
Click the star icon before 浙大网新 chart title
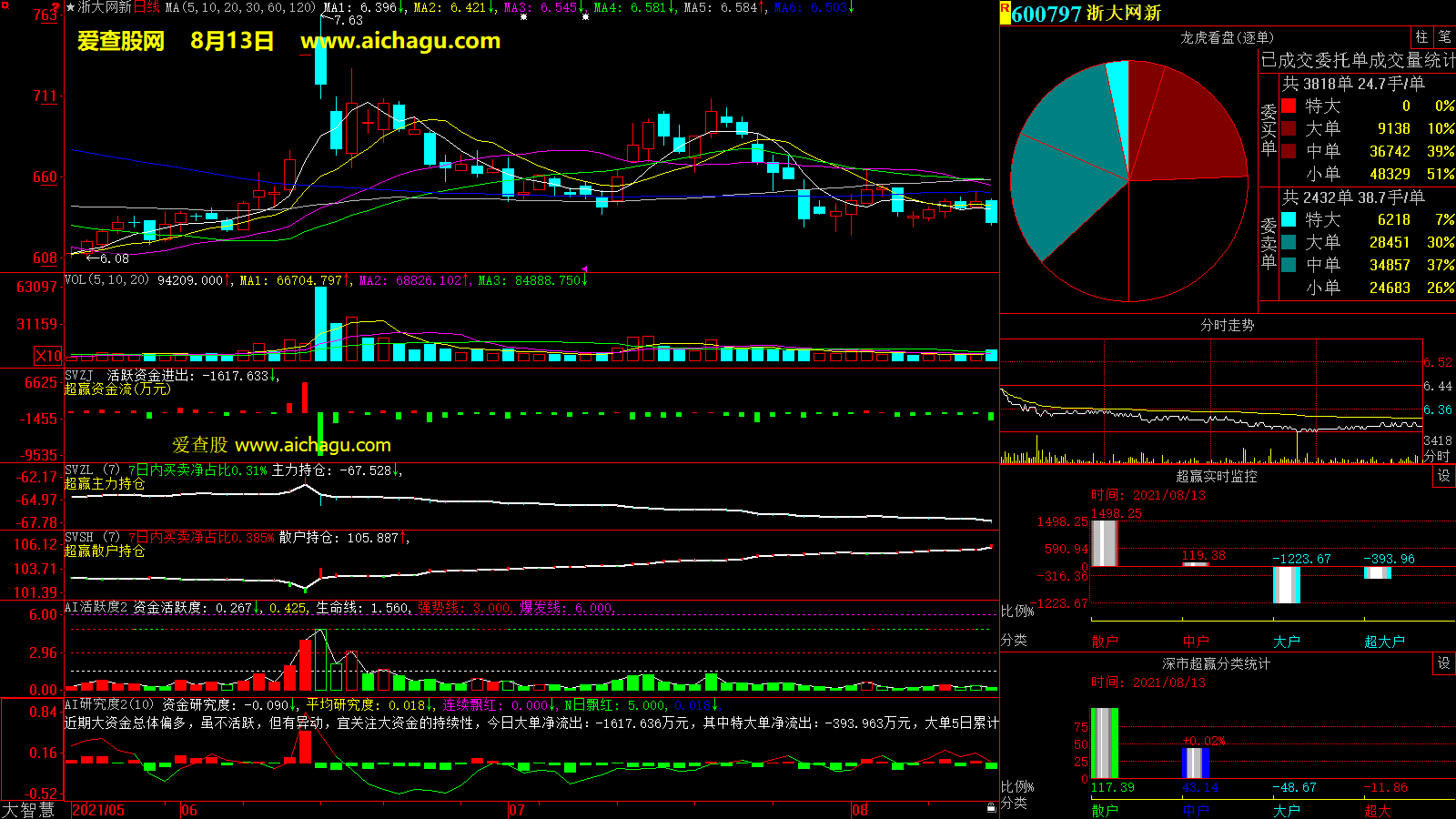(71, 7)
